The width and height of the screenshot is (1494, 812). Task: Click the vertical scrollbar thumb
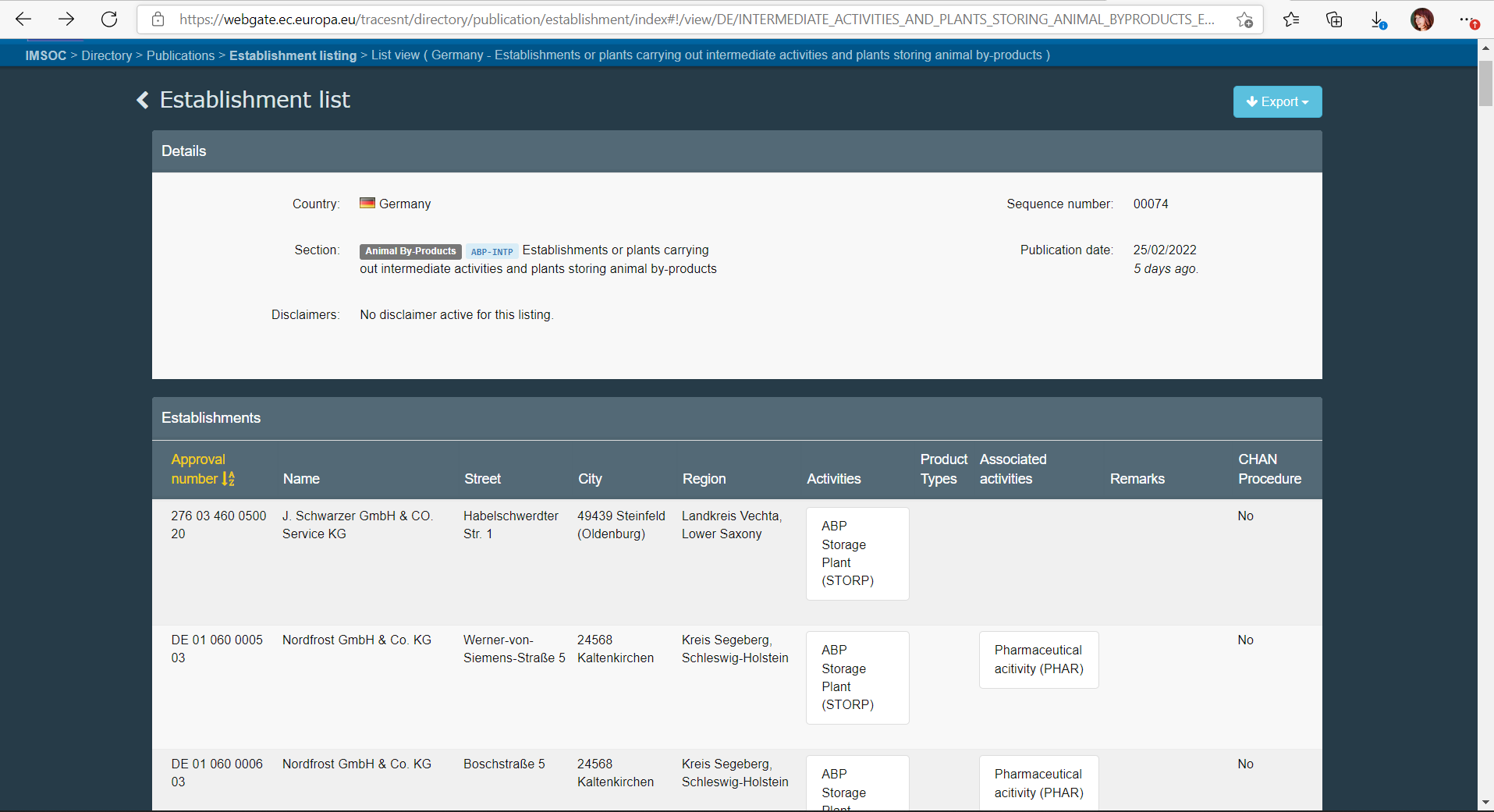coord(1485,83)
